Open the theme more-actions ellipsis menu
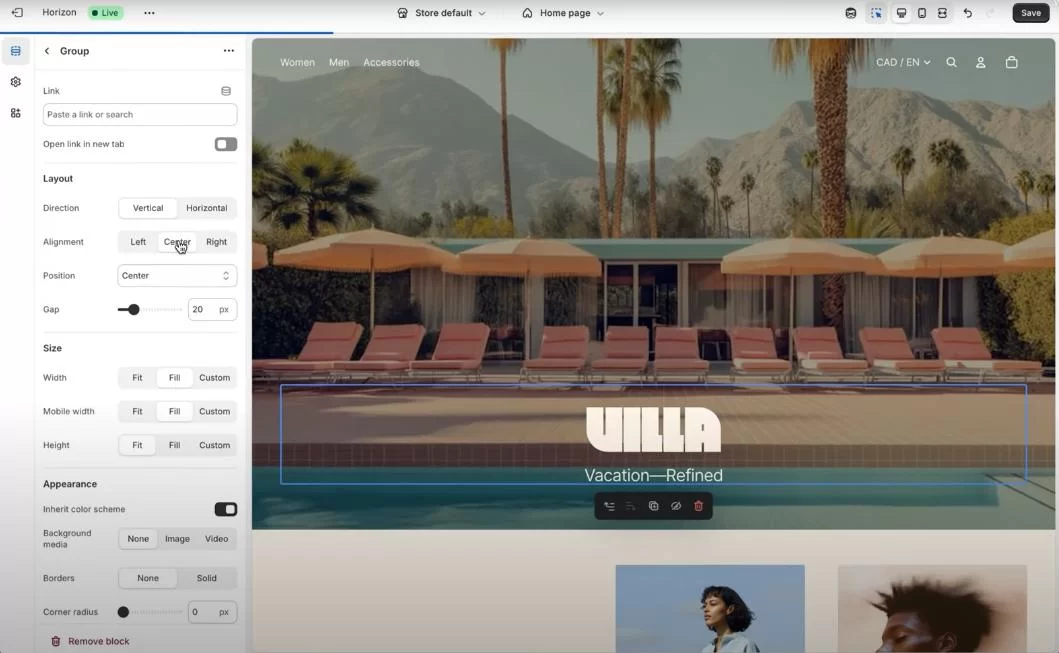The image size is (1059, 653). [149, 13]
